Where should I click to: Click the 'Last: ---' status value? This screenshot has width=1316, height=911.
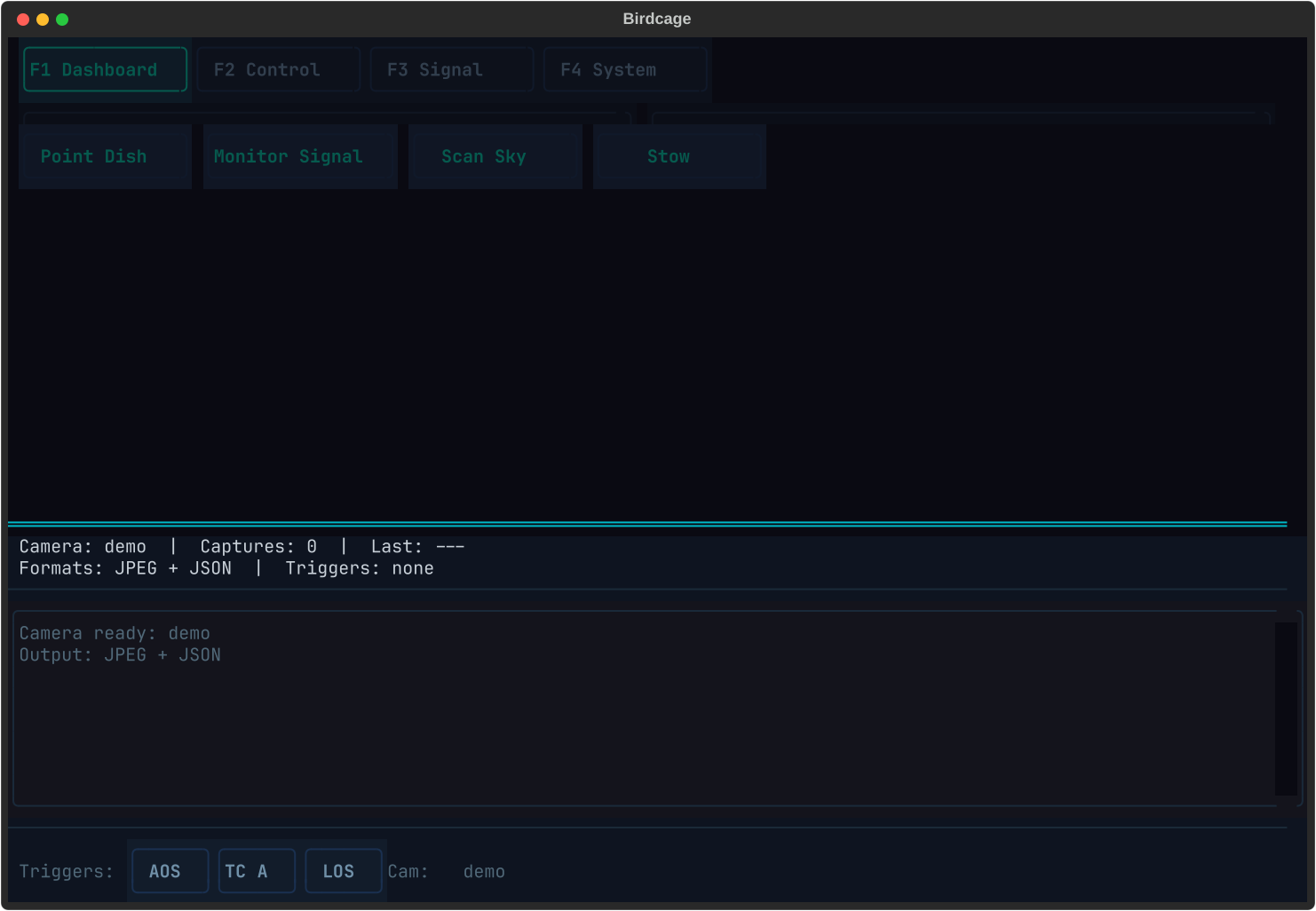pyautogui.click(x=417, y=547)
